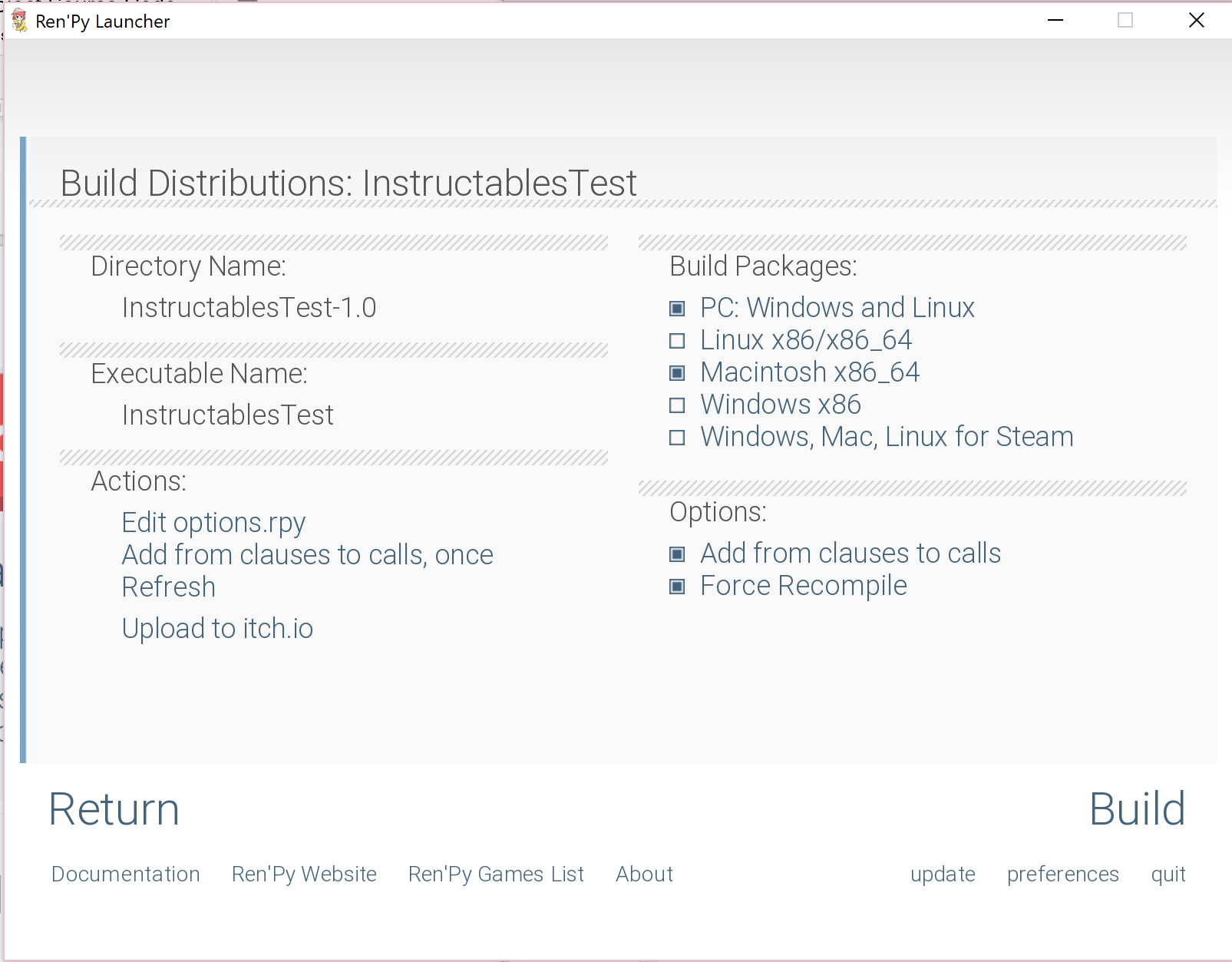
Task: Start Upload to itch.io
Action: (x=217, y=628)
